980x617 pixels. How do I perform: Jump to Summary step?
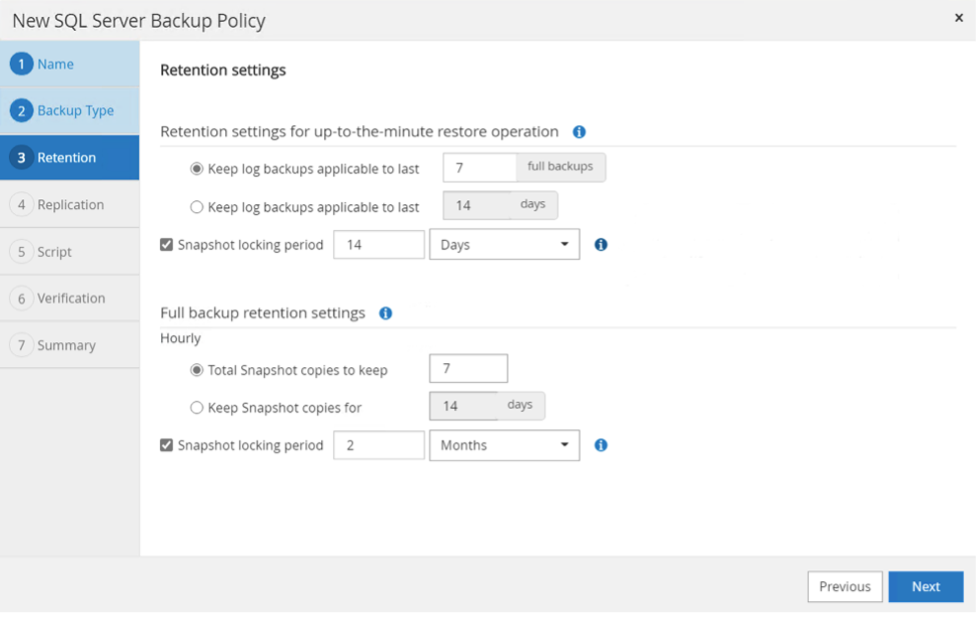(x=69, y=345)
